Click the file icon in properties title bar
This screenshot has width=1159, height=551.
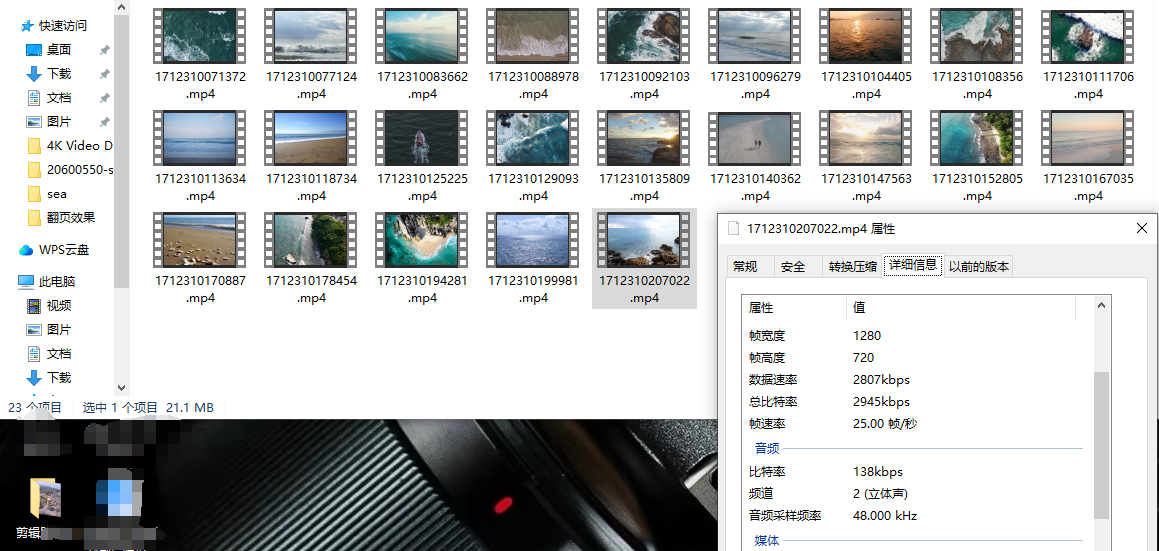(x=734, y=229)
